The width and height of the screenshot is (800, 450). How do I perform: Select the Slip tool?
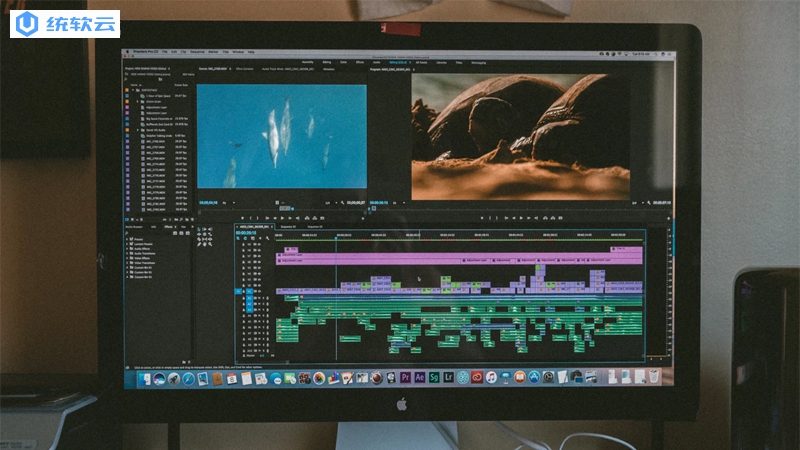205,239
